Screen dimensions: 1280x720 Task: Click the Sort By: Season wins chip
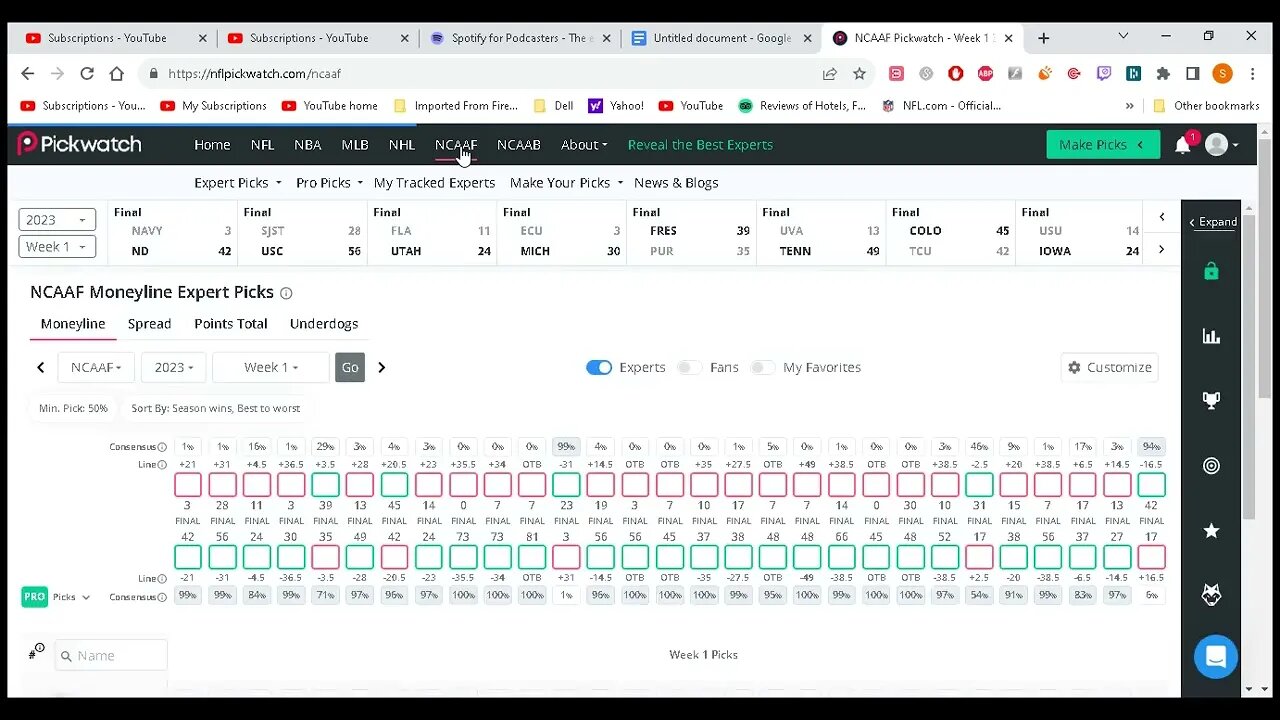[x=216, y=408]
